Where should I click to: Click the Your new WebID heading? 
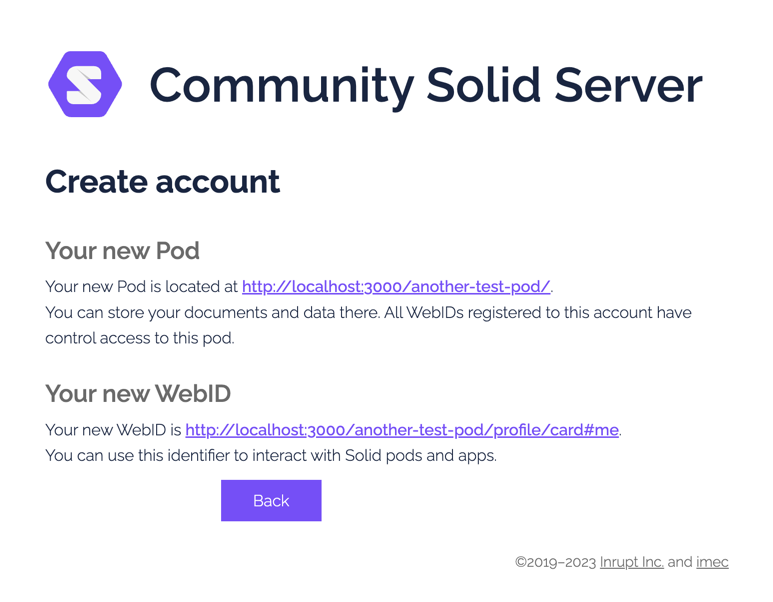(x=138, y=393)
